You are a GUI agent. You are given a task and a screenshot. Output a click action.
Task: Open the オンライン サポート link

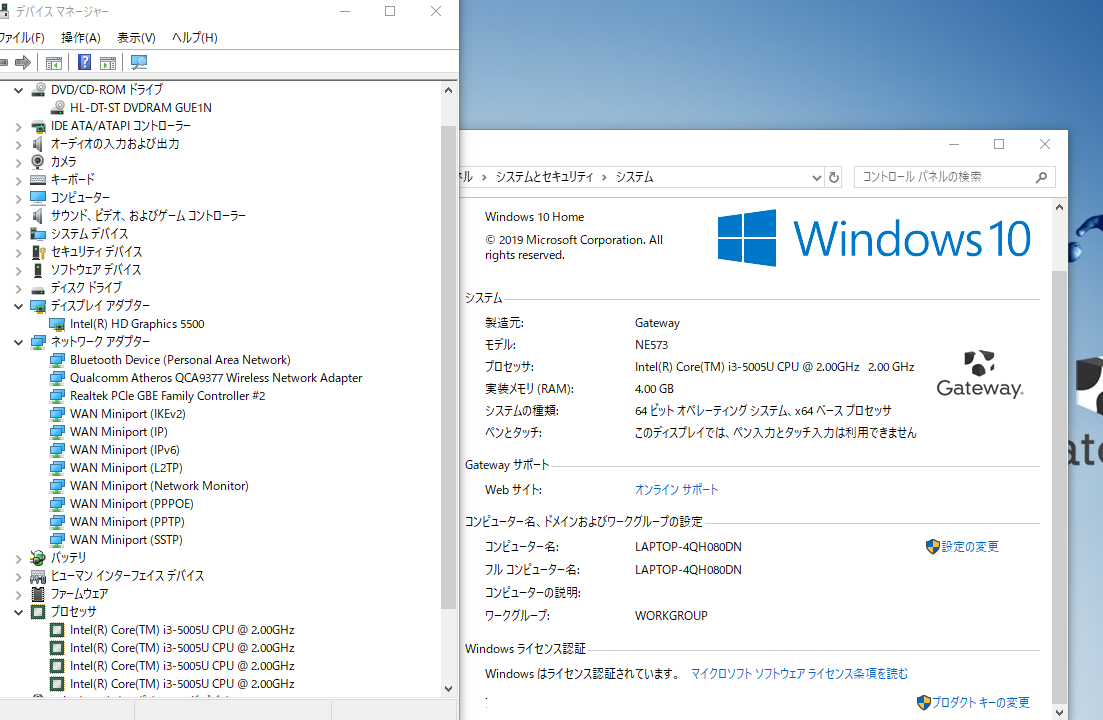coord(677,489)
